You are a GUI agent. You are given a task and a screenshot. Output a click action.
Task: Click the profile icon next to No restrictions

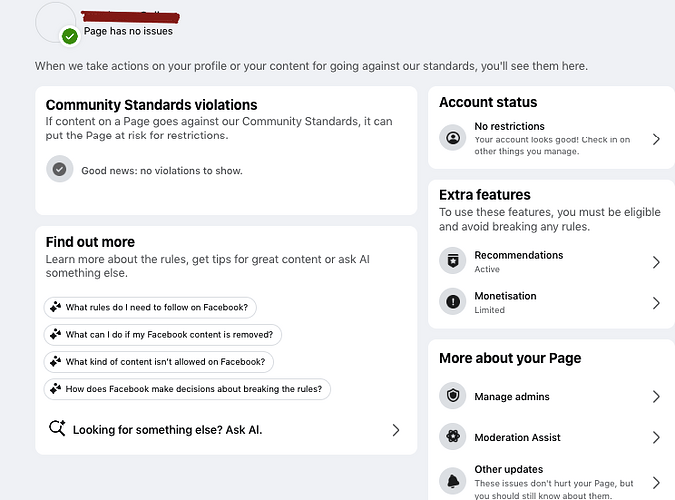[x=452, y=138]
